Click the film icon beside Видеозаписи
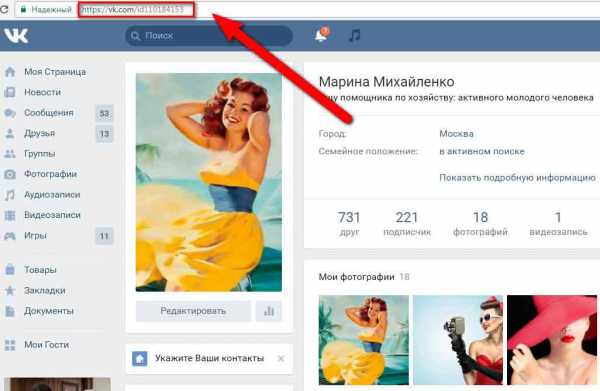 10,215
